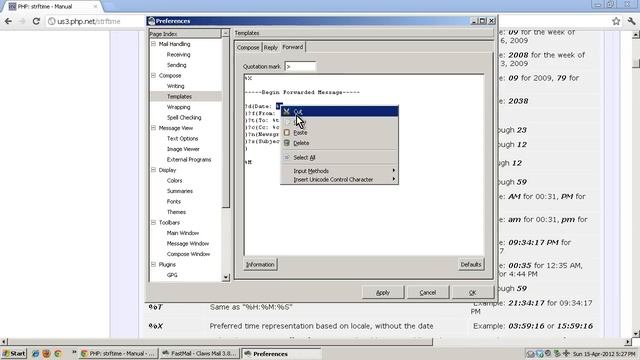Viewport: 640px width, 360px height.
Task: Collapse the Plugins tree node
Action: [x=153, y=264]
